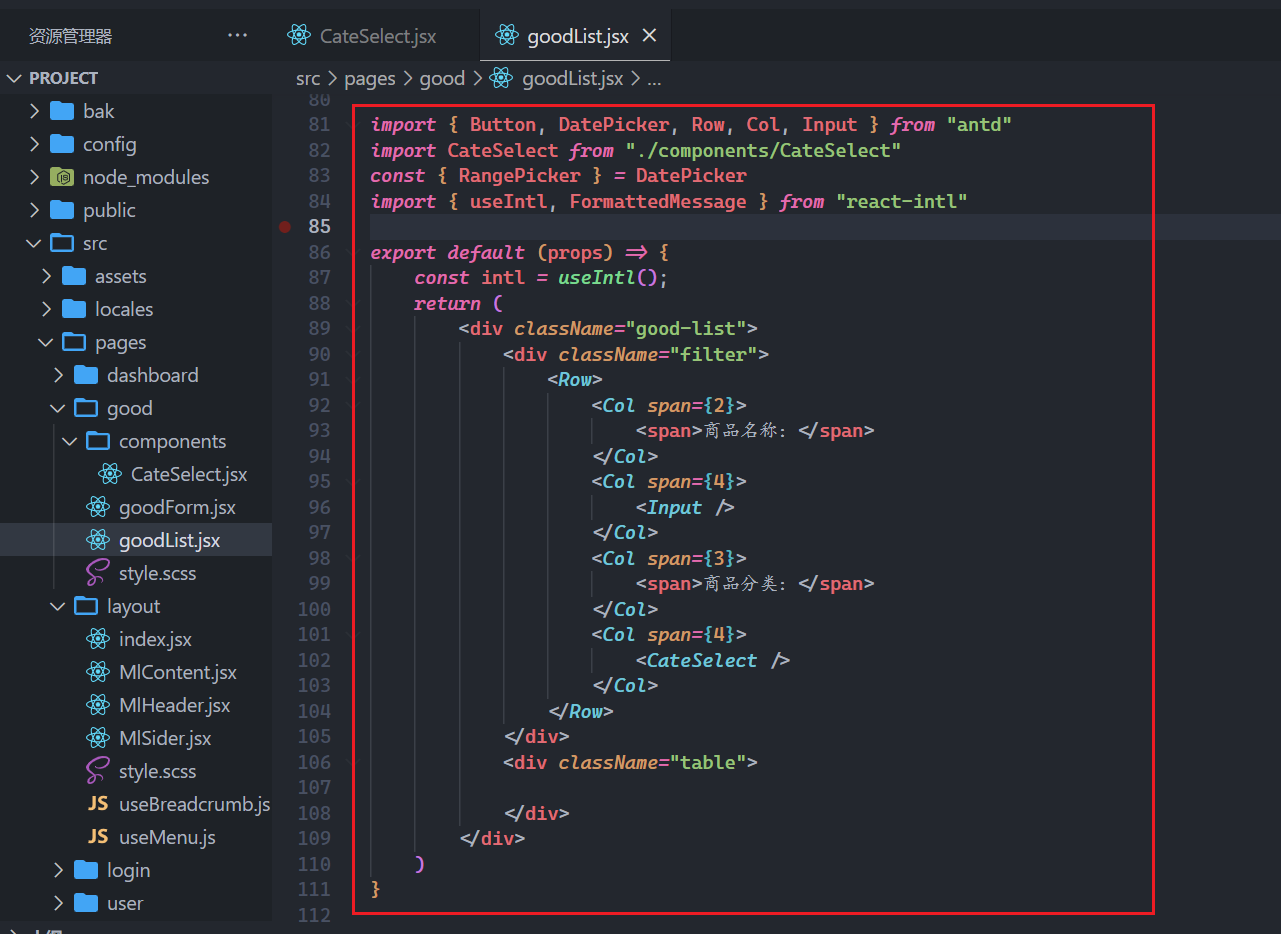Click the user folder icon
This screenshot has height=934, width=1281.
click(x=86, y=903)
